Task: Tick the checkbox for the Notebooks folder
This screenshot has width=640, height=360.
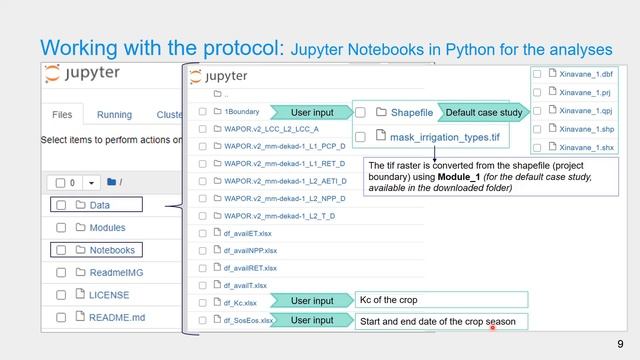Action: point(61,250)
